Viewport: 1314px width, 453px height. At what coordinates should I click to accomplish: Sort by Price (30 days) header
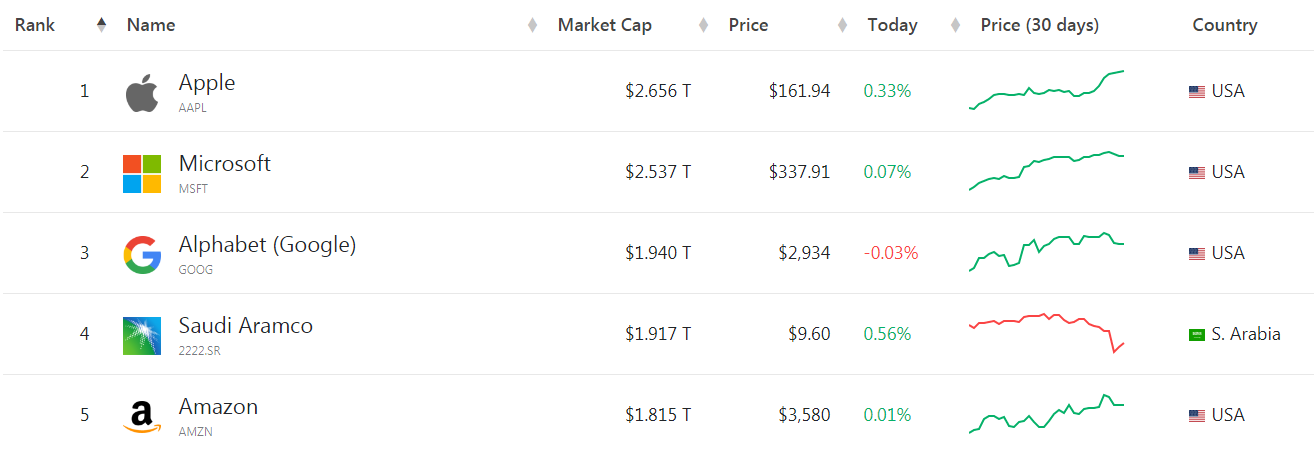click(1040, 25)
